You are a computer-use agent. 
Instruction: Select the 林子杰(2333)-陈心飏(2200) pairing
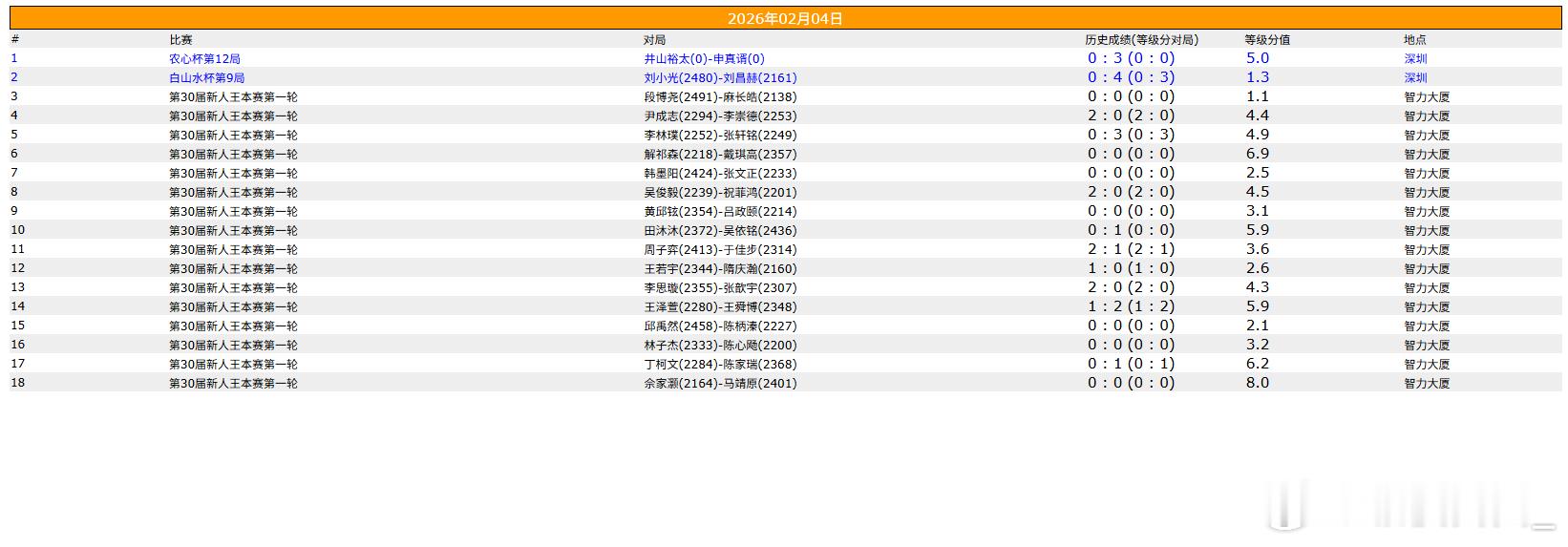pyautogui.click(x=720, y=345)
